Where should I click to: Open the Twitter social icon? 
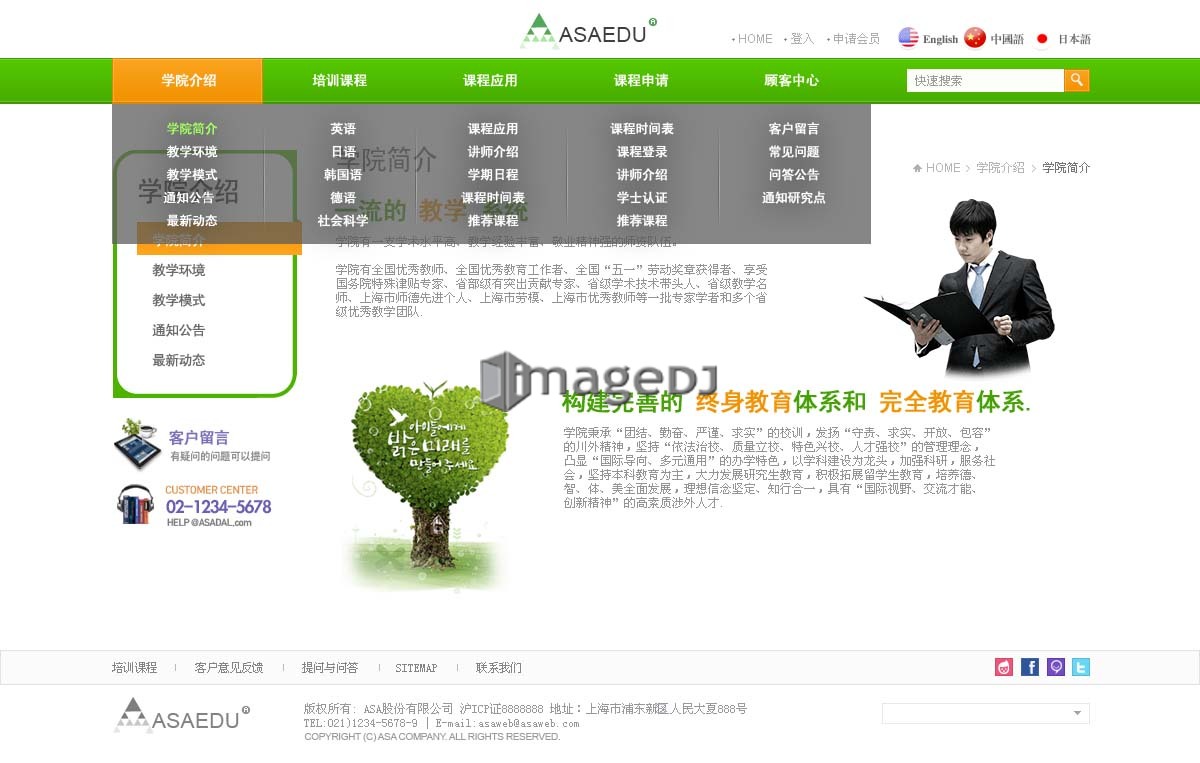pos(1081,667)
